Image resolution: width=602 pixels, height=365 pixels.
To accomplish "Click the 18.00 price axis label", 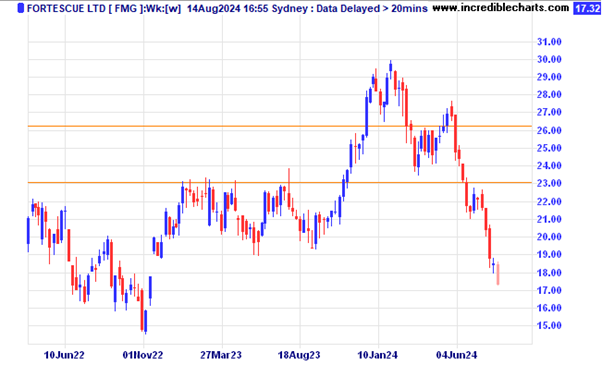I will pos(549,273).
